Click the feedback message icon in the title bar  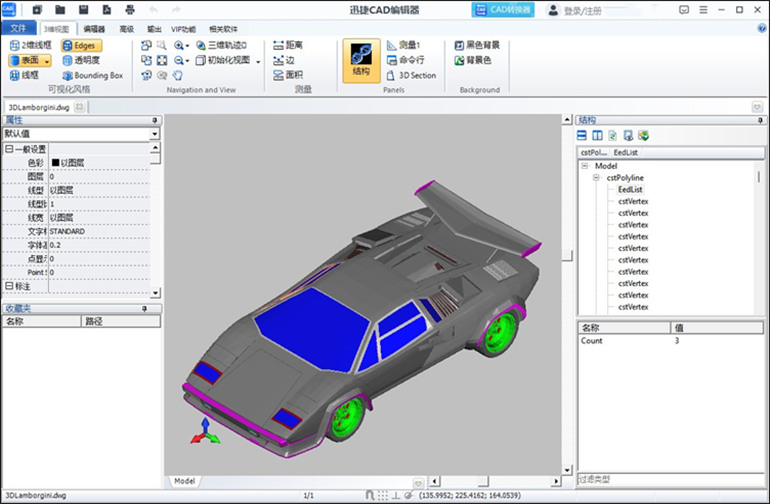(x=684, y=10)
